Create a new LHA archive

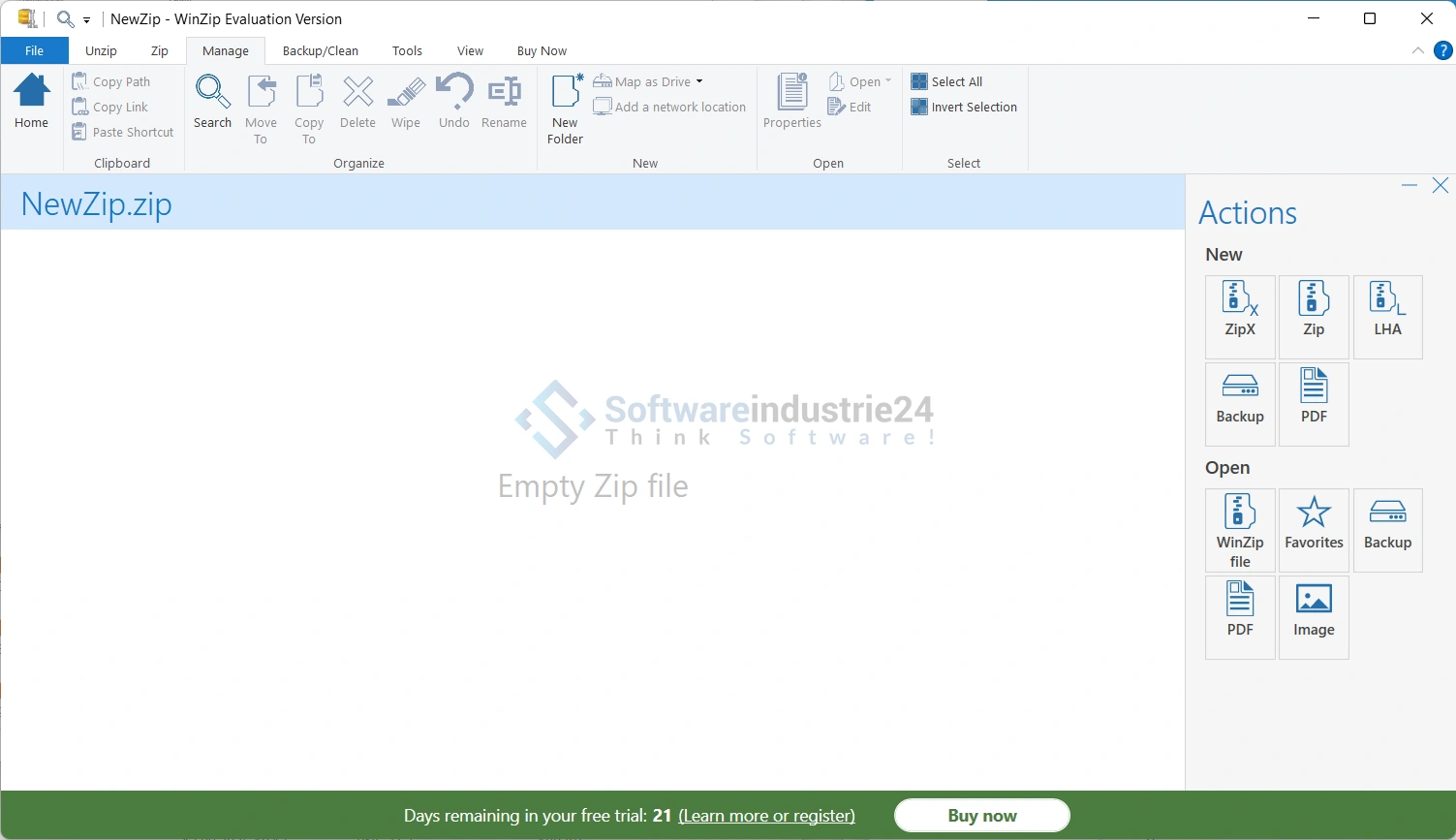(1387, 316)
